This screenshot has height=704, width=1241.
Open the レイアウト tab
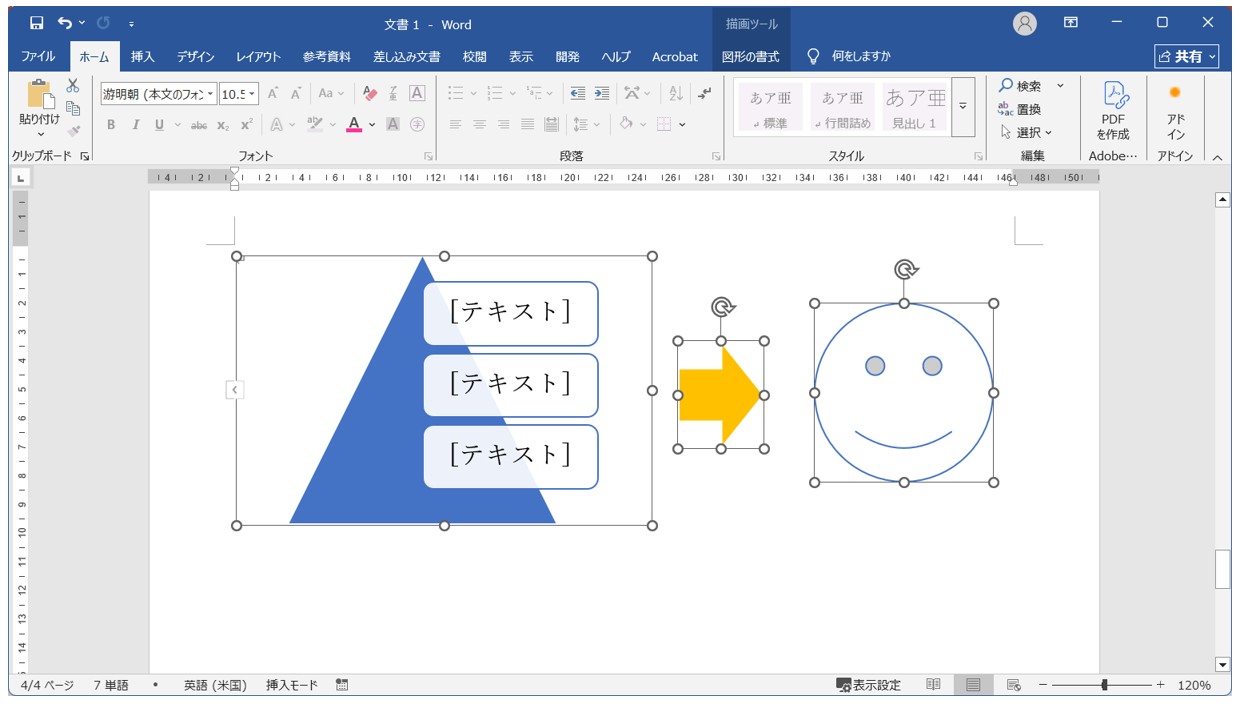pos(258,57)
